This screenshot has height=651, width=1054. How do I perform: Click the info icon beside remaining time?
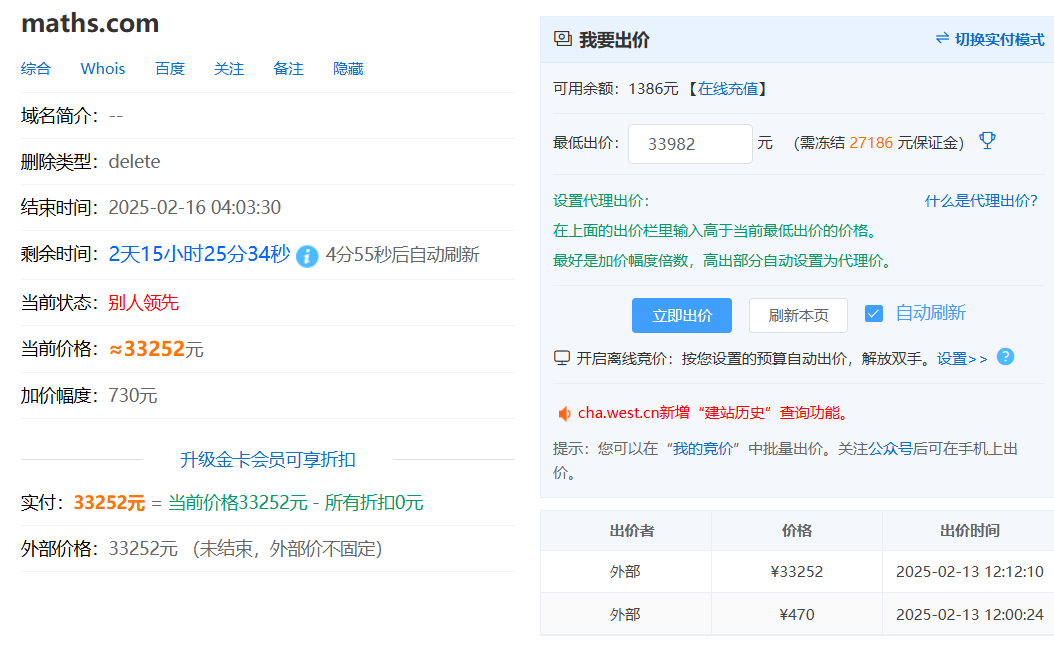pyautogui.click(x=307, y=256)
